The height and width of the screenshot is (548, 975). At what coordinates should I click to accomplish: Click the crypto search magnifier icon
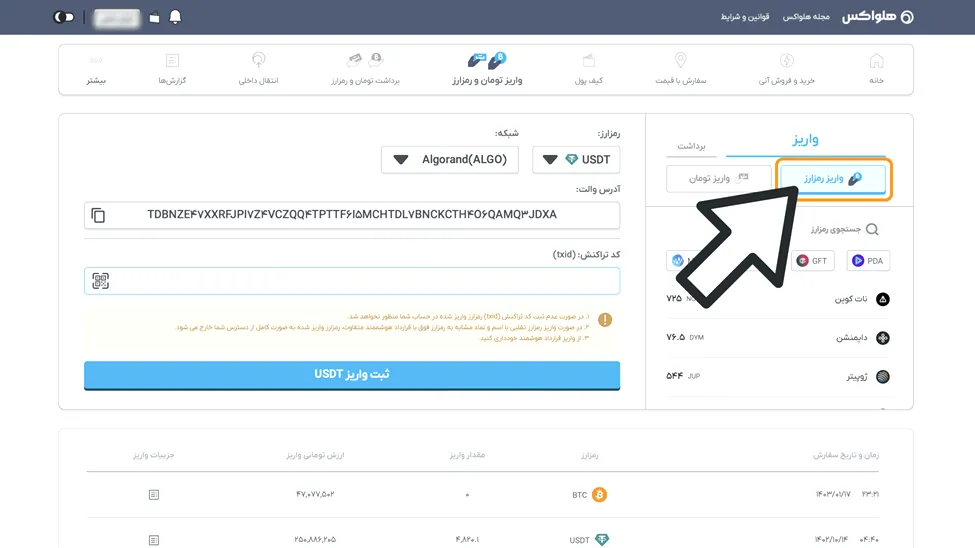(x=872, y=230)
